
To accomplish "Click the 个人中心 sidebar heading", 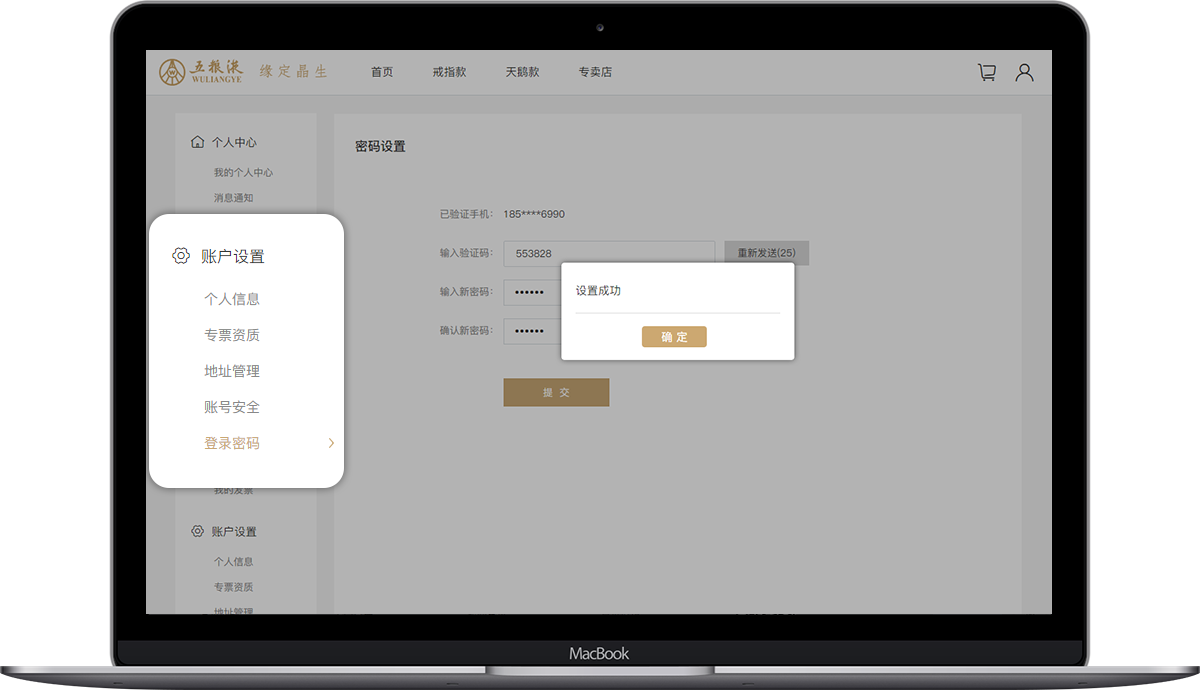I will 234,142.
